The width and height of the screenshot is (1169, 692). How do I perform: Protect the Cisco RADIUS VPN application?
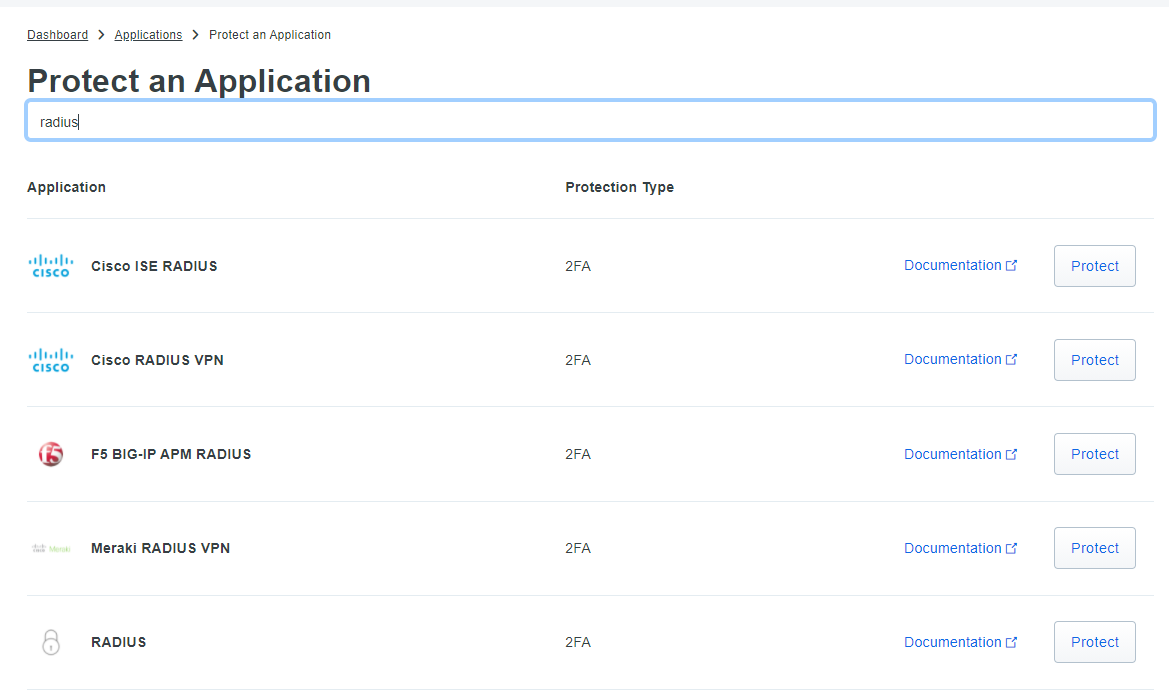tap(1094, 360)
